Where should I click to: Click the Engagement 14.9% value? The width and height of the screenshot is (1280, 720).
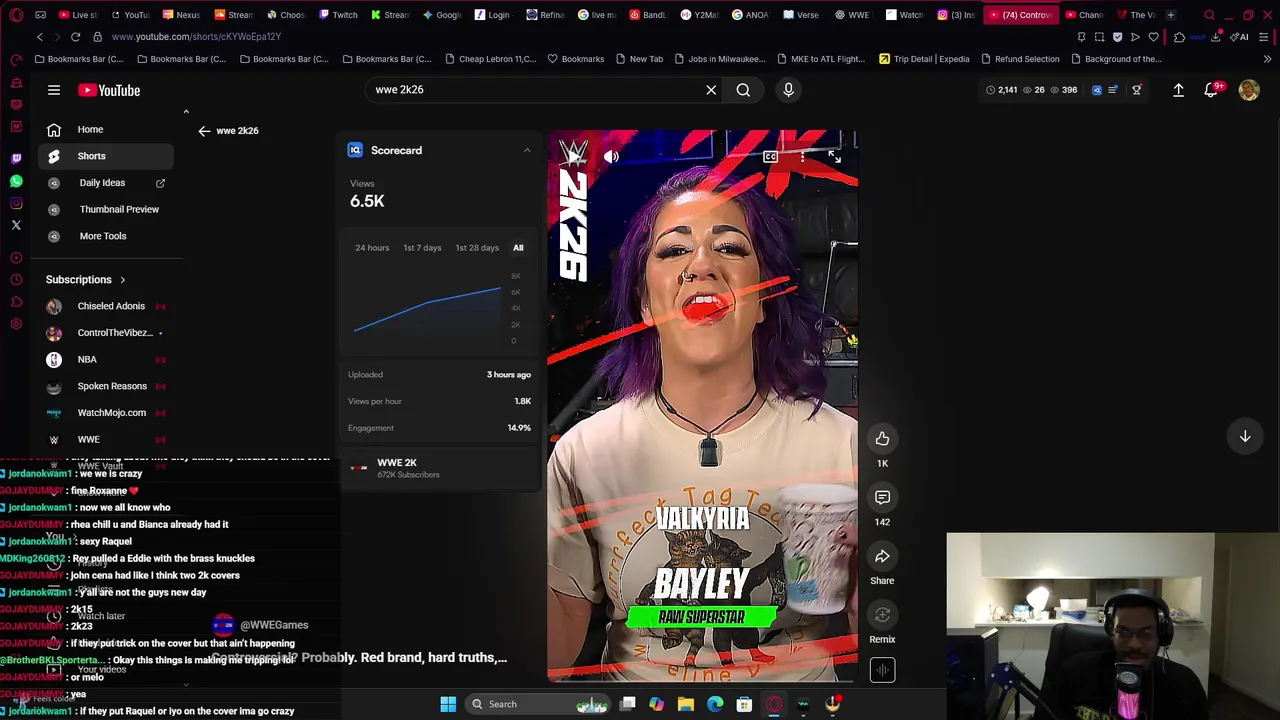519,428
